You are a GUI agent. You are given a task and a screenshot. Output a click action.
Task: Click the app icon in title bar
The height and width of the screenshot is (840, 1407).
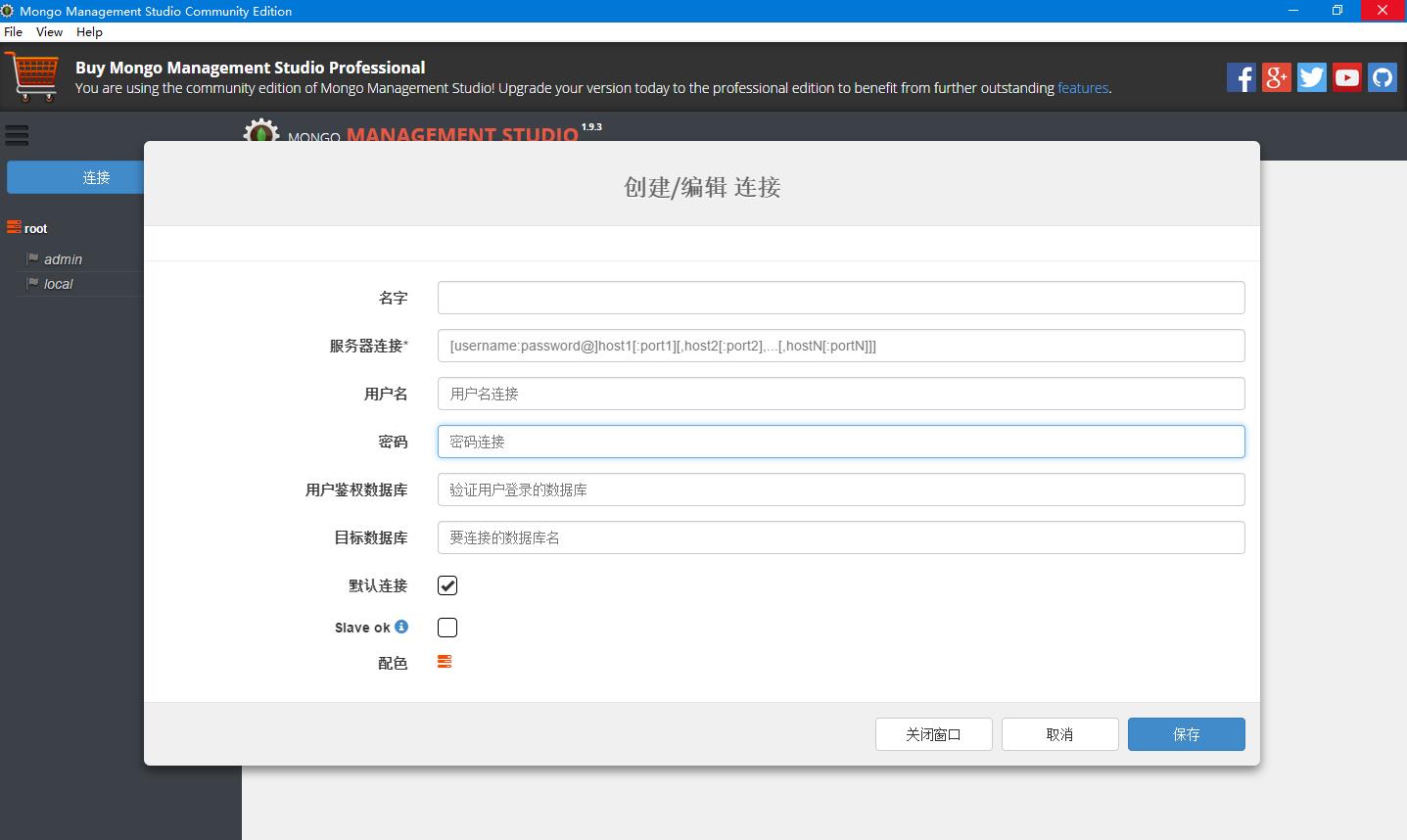tap(8, 11)
